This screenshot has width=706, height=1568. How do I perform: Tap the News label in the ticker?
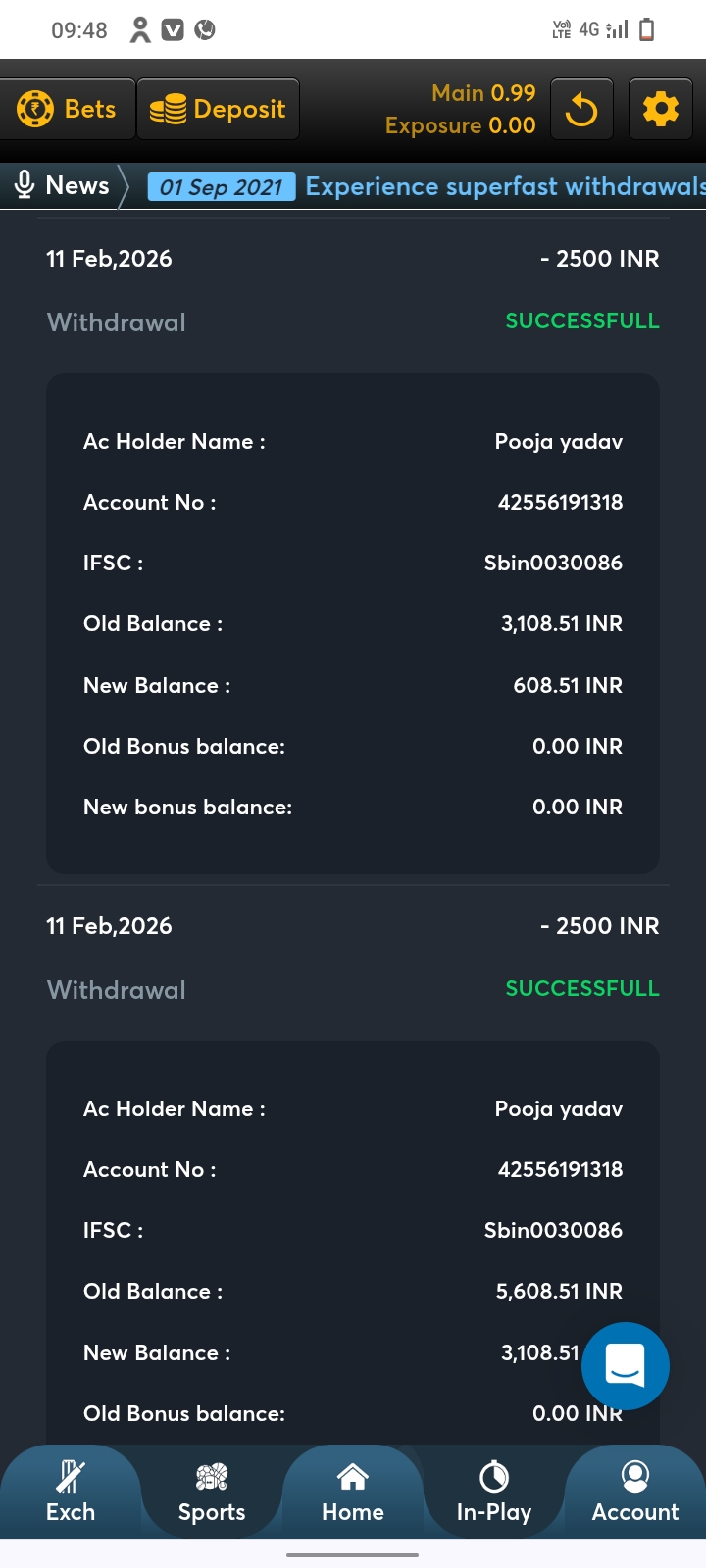(77, 185)
